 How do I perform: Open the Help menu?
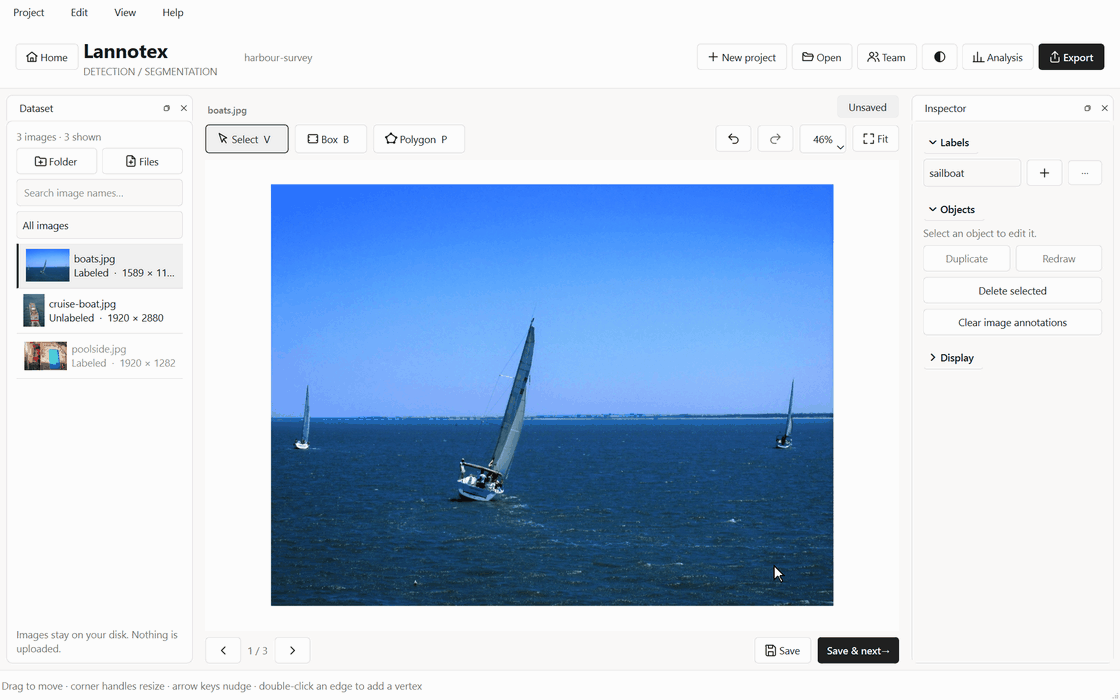pyautogui.click(x=173, y=12)
